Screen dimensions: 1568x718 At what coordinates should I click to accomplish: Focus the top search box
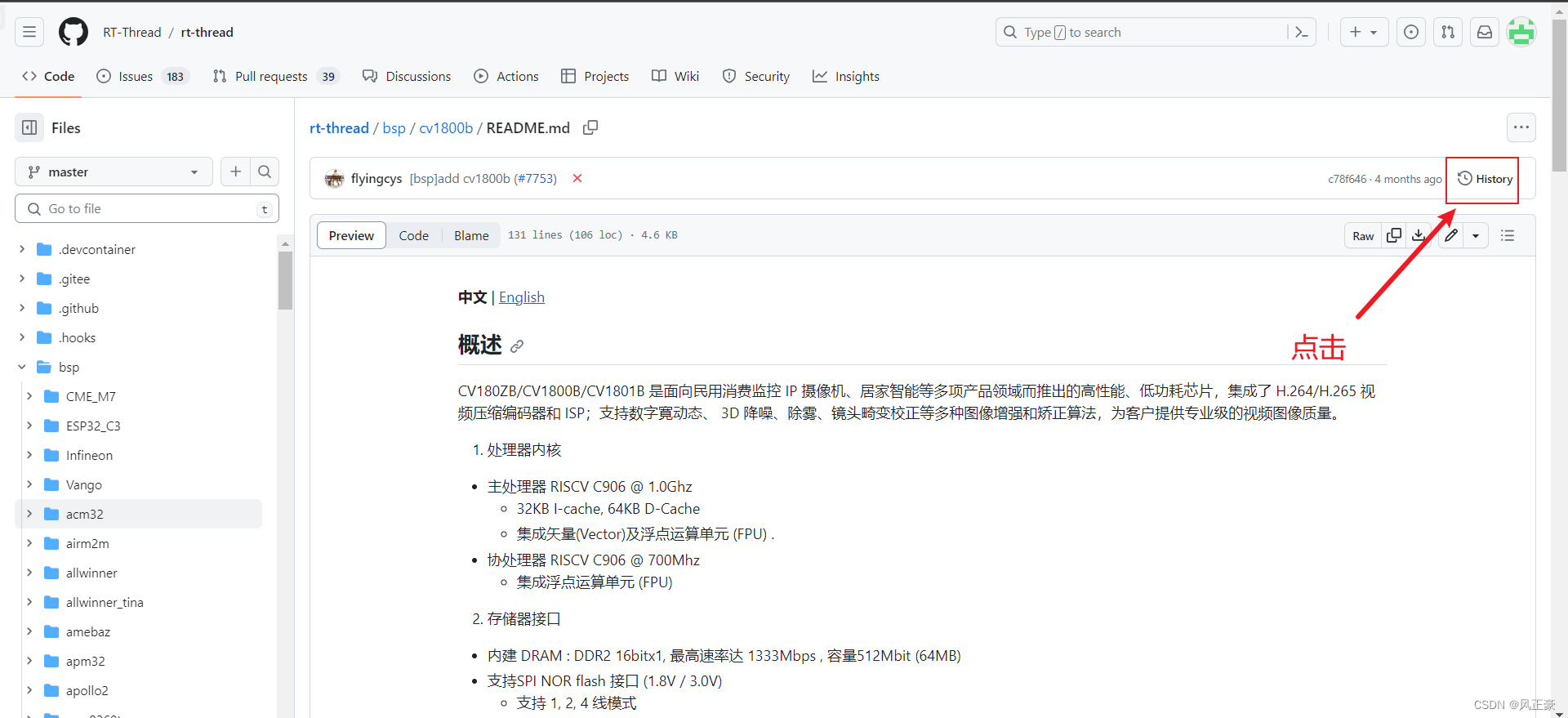click(1142, 32)
